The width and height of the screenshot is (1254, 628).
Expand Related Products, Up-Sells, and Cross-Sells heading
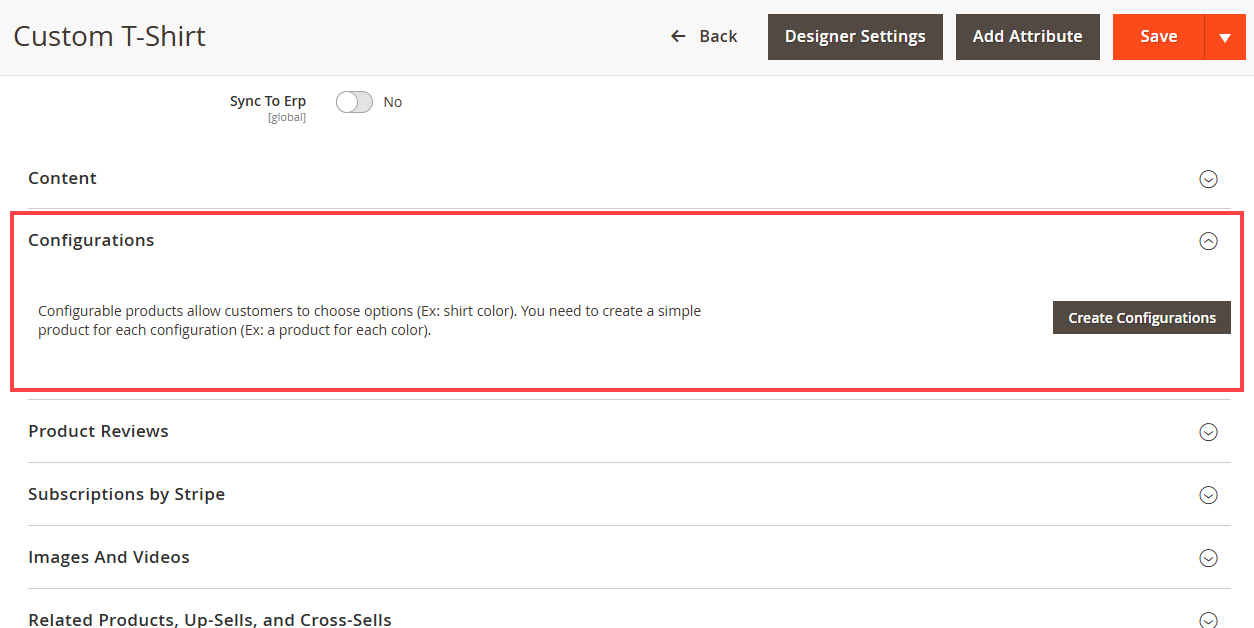pos(210,619)
